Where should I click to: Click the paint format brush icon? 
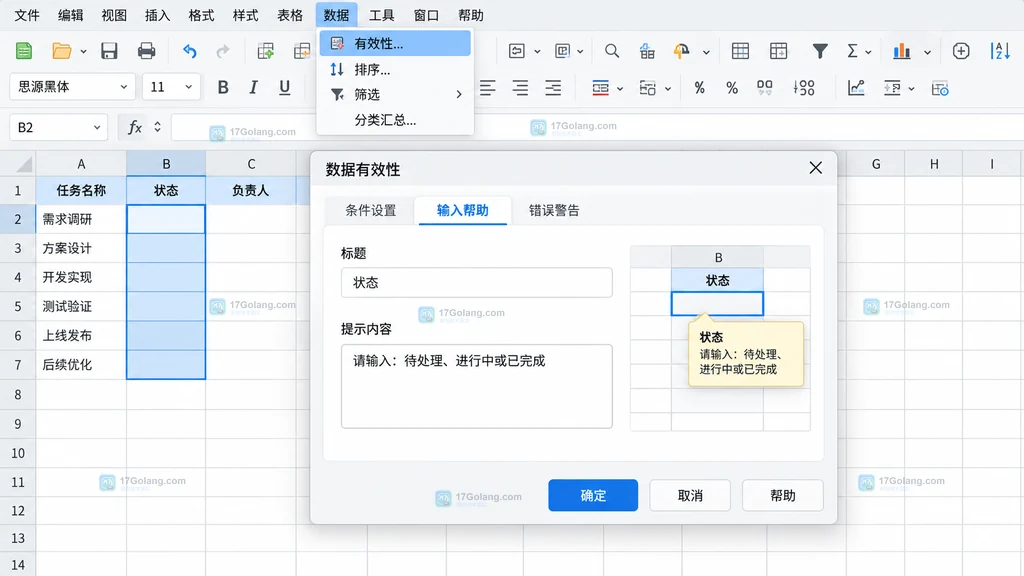coord(681,51)
